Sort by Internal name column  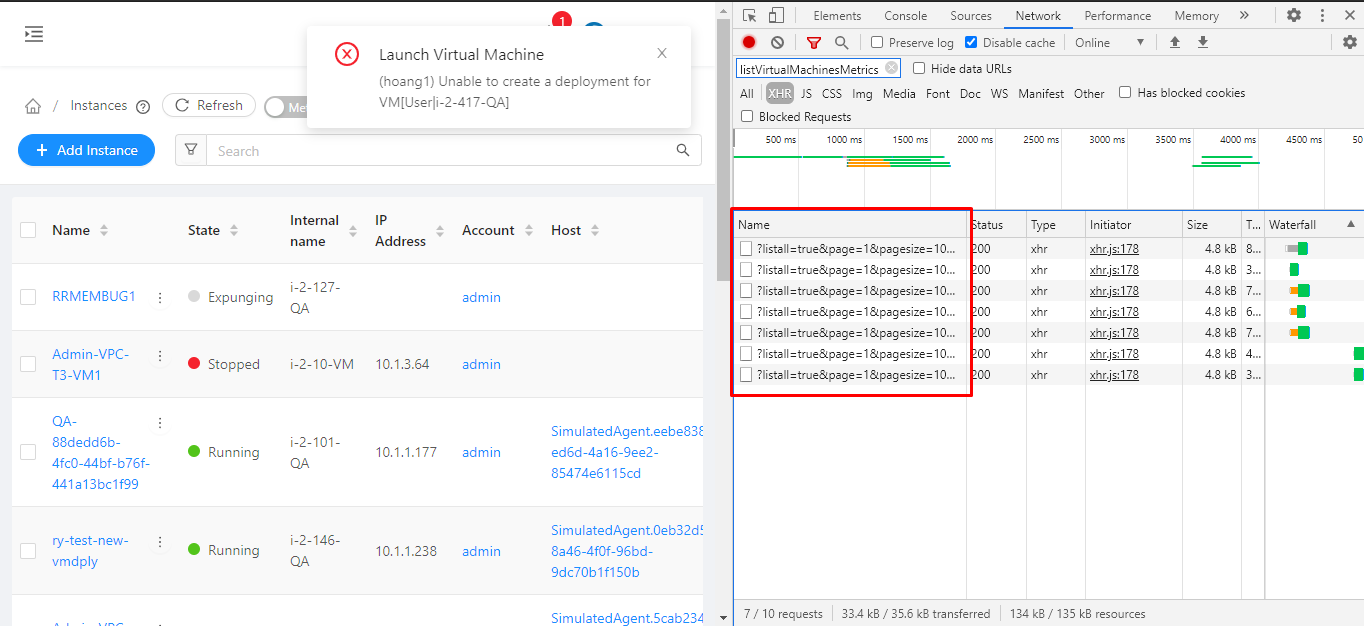[x=323, y=230]
